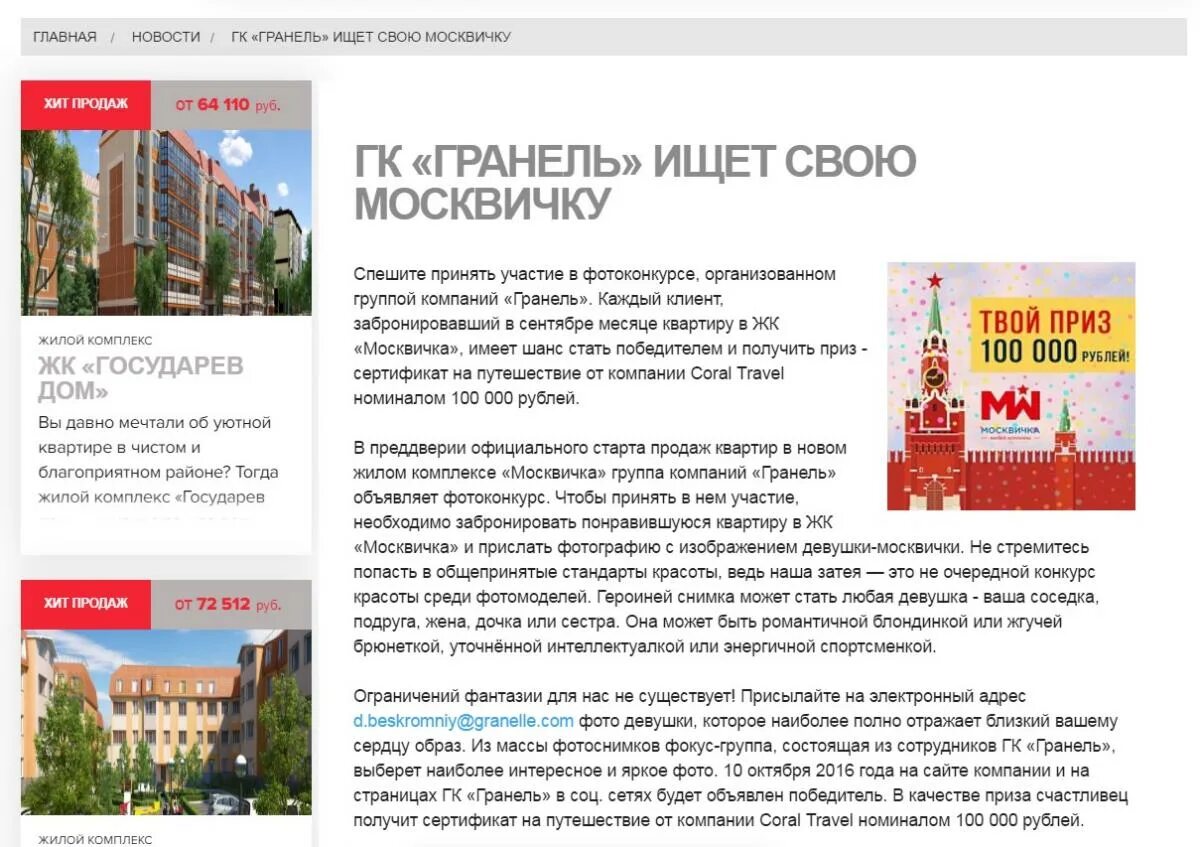Click description starting Вы давно мечтали

click(159, 460)
